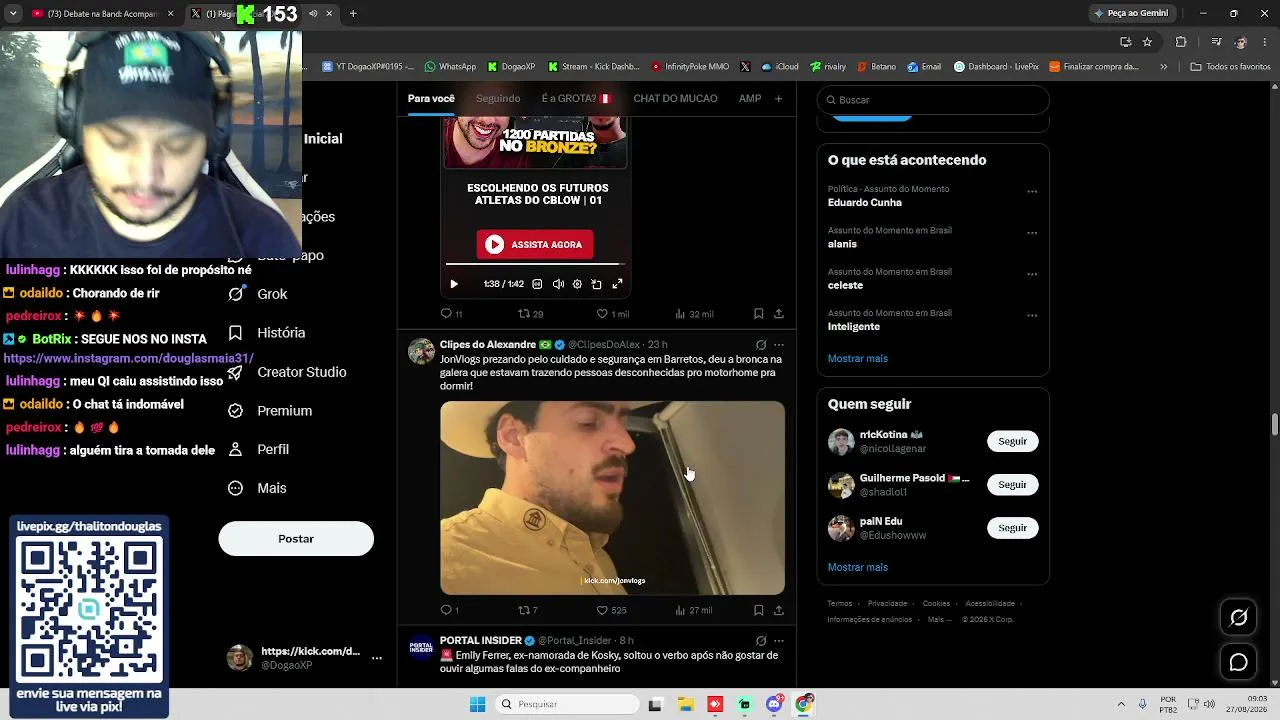The image size is (1280, 720).
Task: Open more options on PORTAL INSIDER post
Action: (779, 641)
